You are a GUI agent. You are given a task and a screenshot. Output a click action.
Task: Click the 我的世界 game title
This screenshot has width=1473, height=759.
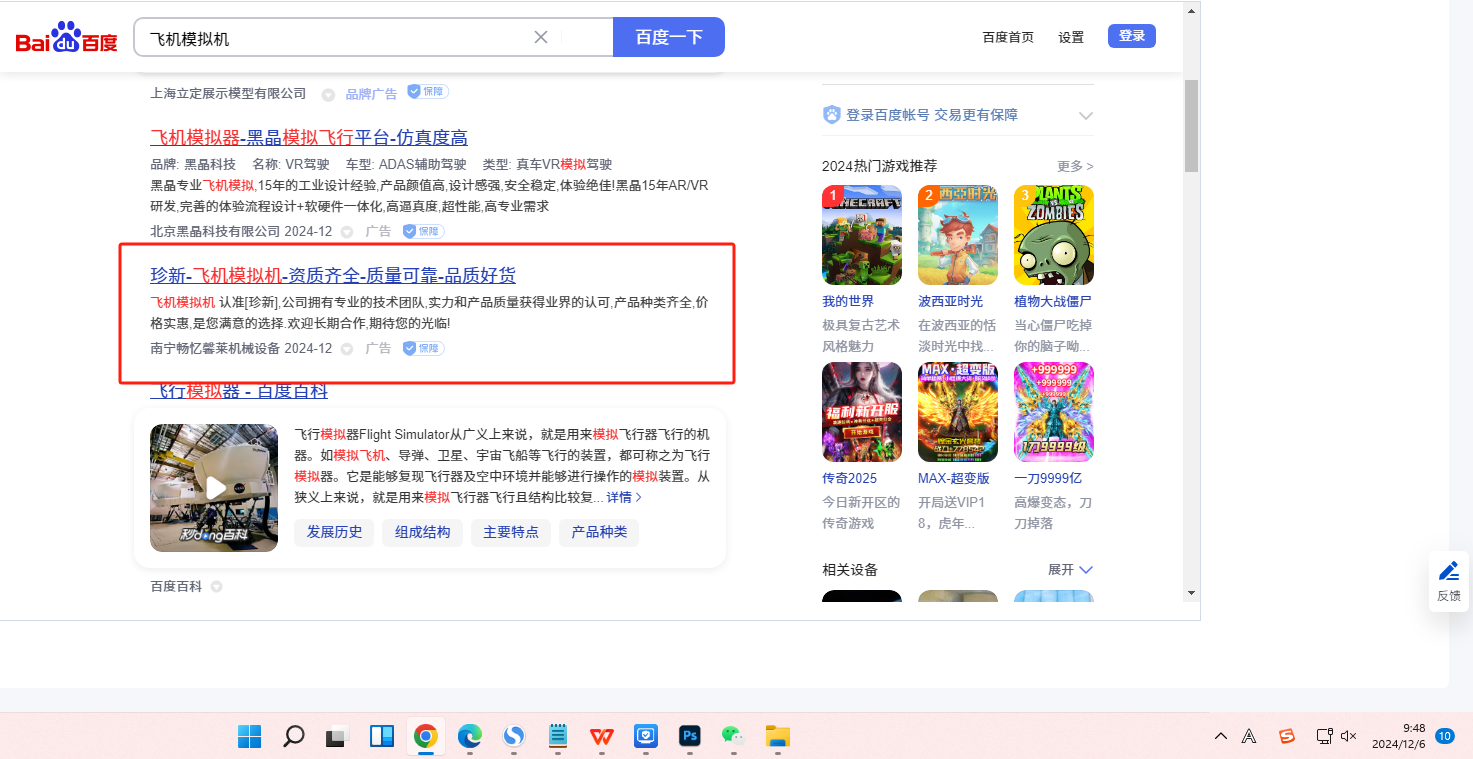coord(848,301)
